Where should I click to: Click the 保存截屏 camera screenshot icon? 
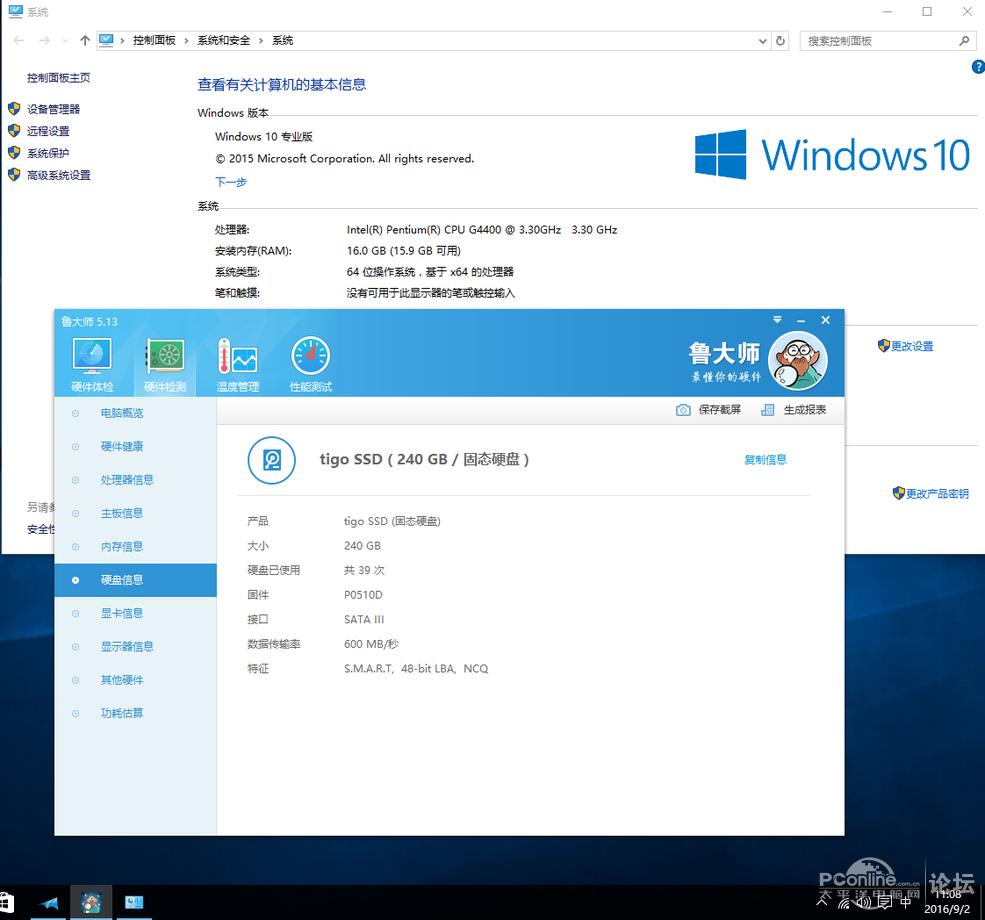(684, 410)
